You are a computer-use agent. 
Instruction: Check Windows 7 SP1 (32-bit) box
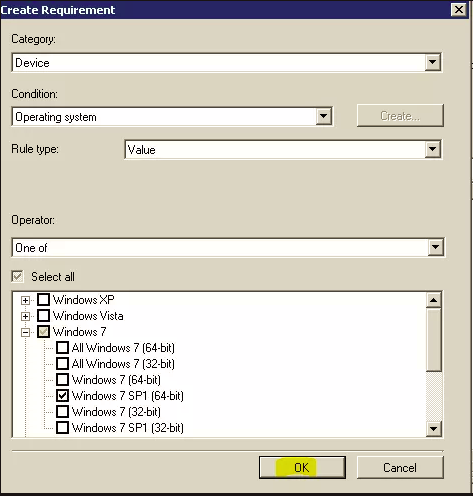click(62, 427)
